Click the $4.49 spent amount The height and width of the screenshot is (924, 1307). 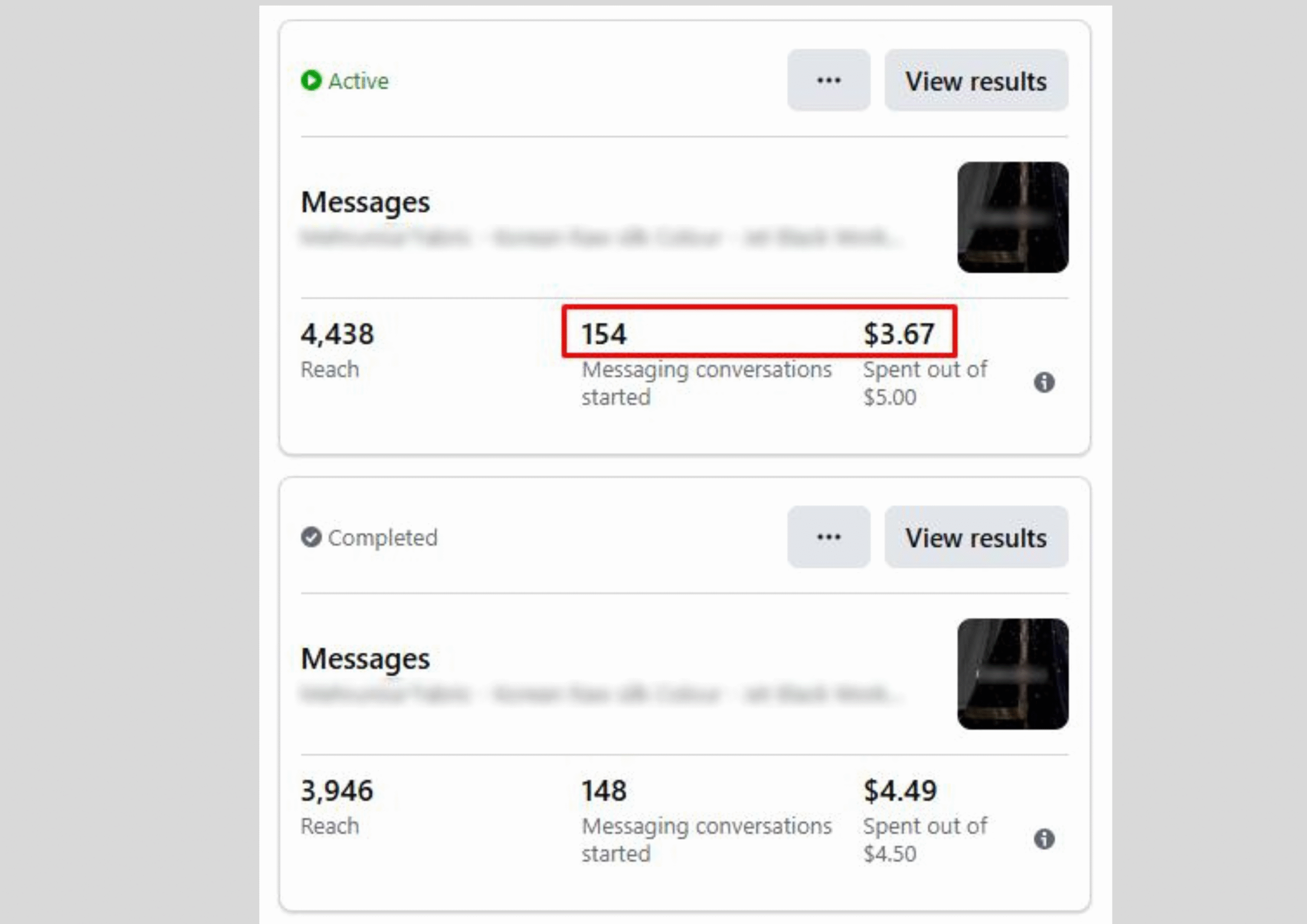tap(900, 791)
